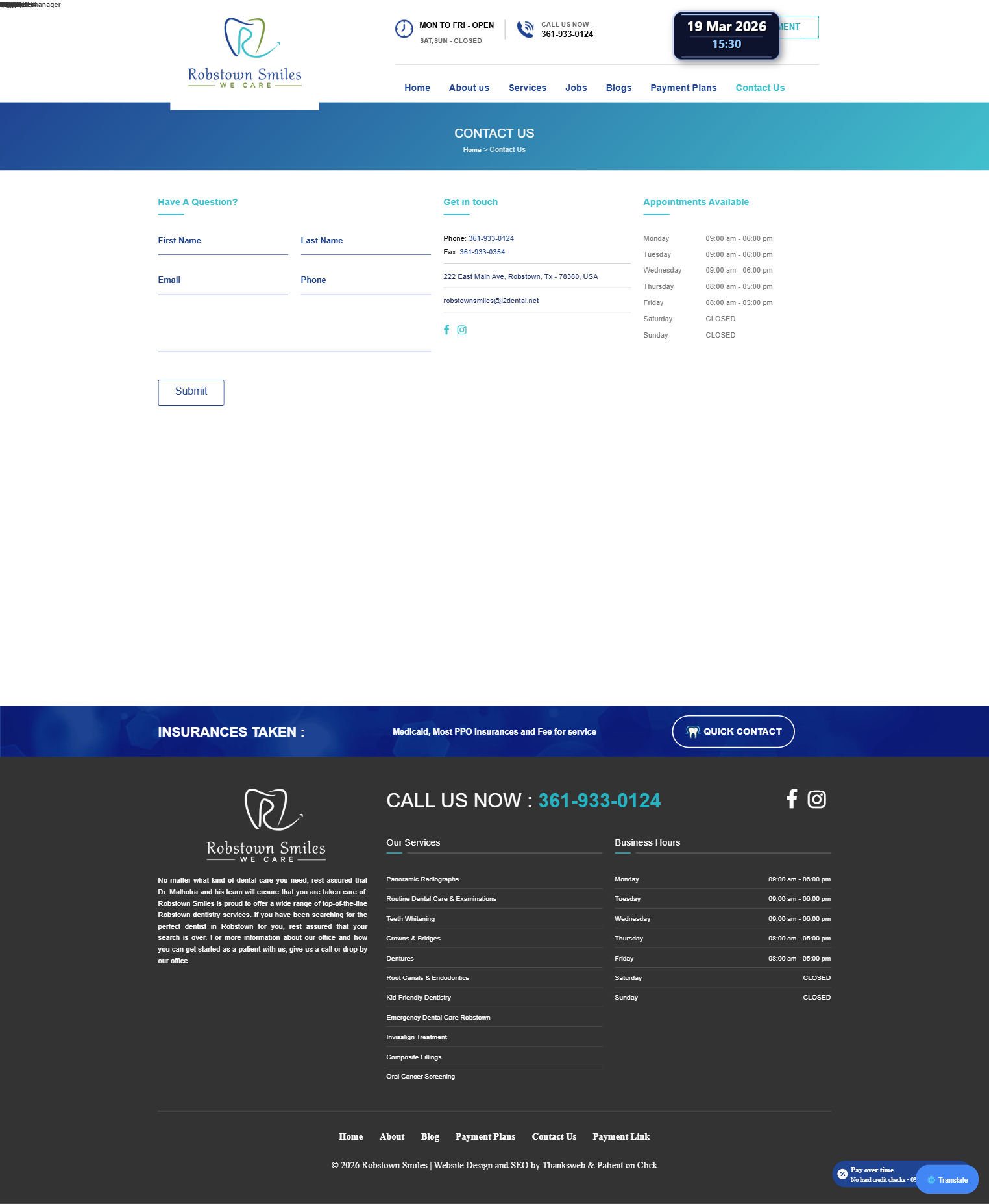989x1204 pixels.
Task: Open Emergency Dental Care Robstown link
Action: [439, 1018]
